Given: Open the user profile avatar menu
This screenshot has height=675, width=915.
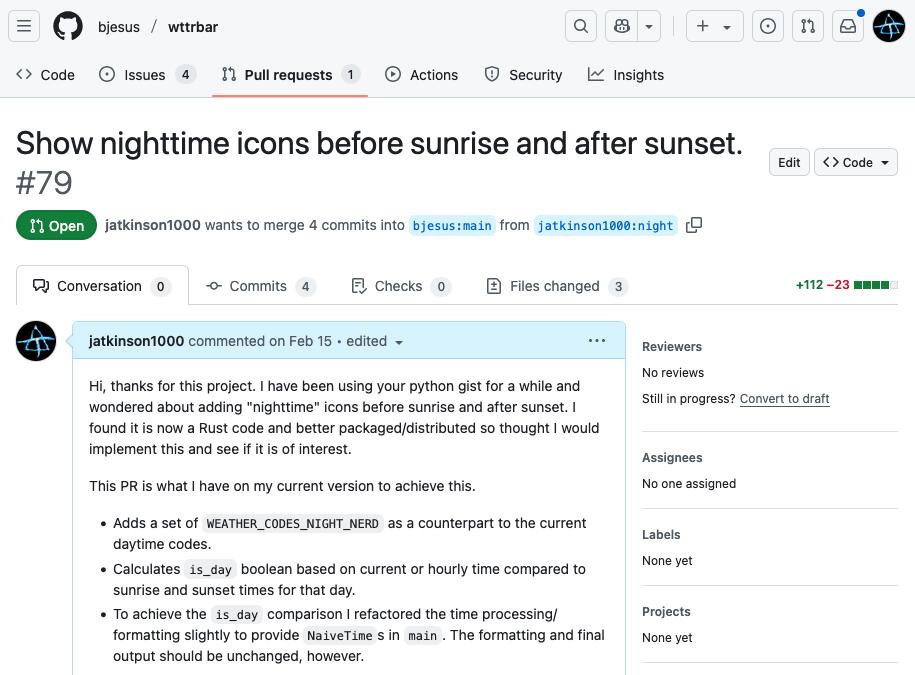Looking at the screenshot, I should 888,27.
